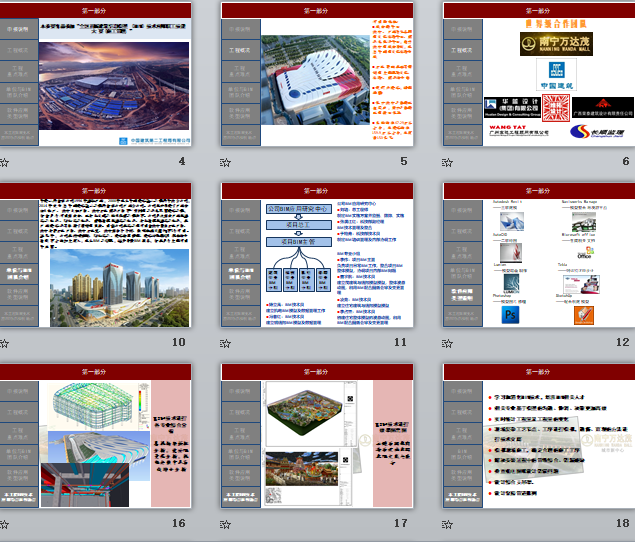The image size is (635, 542).
Task: Select slide 11 thumbnail with BIM organization chart
Action: 317,255
